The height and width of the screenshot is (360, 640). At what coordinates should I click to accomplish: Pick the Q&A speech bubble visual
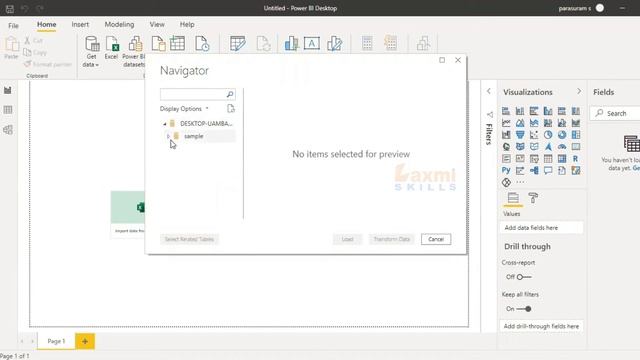(548, 170)
